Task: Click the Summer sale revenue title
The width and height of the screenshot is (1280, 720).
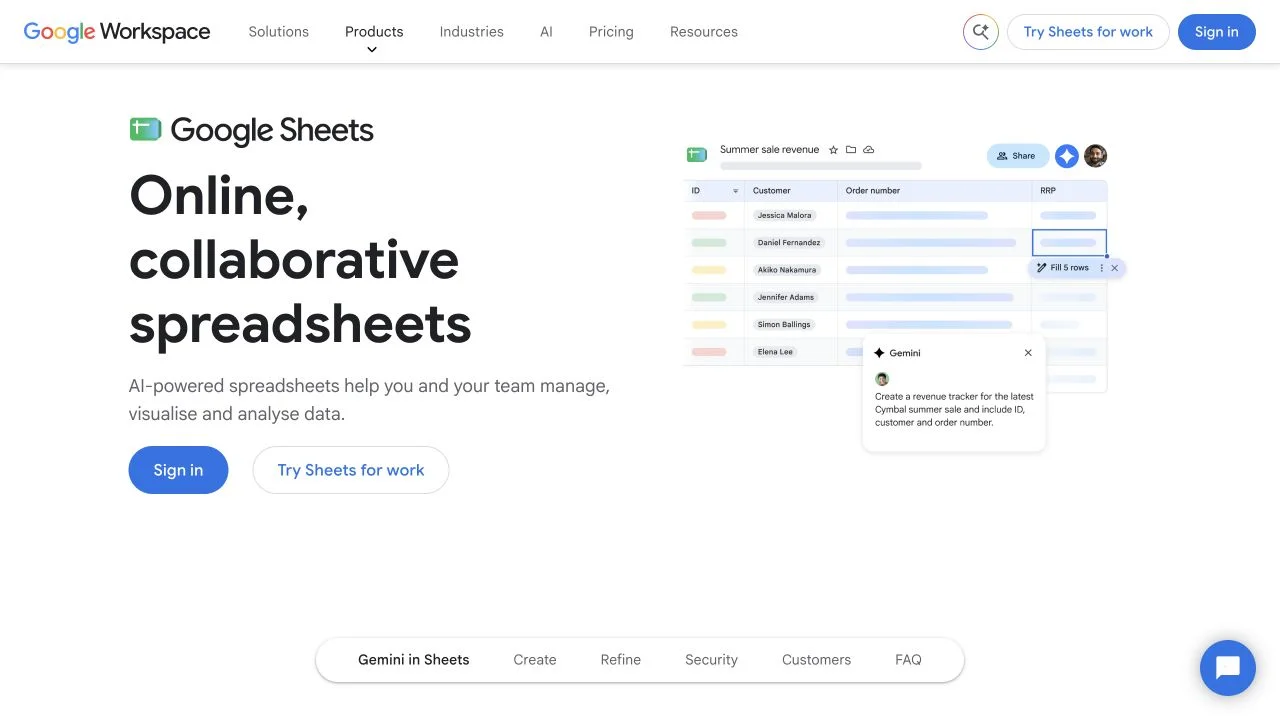Action: pyautogui.click(x=770, y=150)
